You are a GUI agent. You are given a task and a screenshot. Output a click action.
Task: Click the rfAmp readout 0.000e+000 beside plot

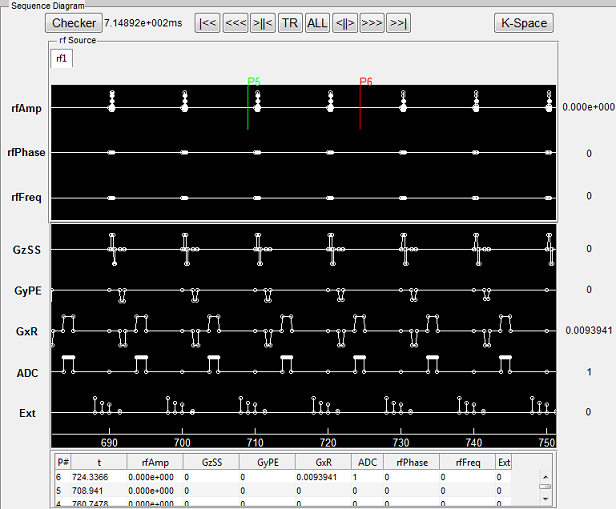click(x=588, y=107)
